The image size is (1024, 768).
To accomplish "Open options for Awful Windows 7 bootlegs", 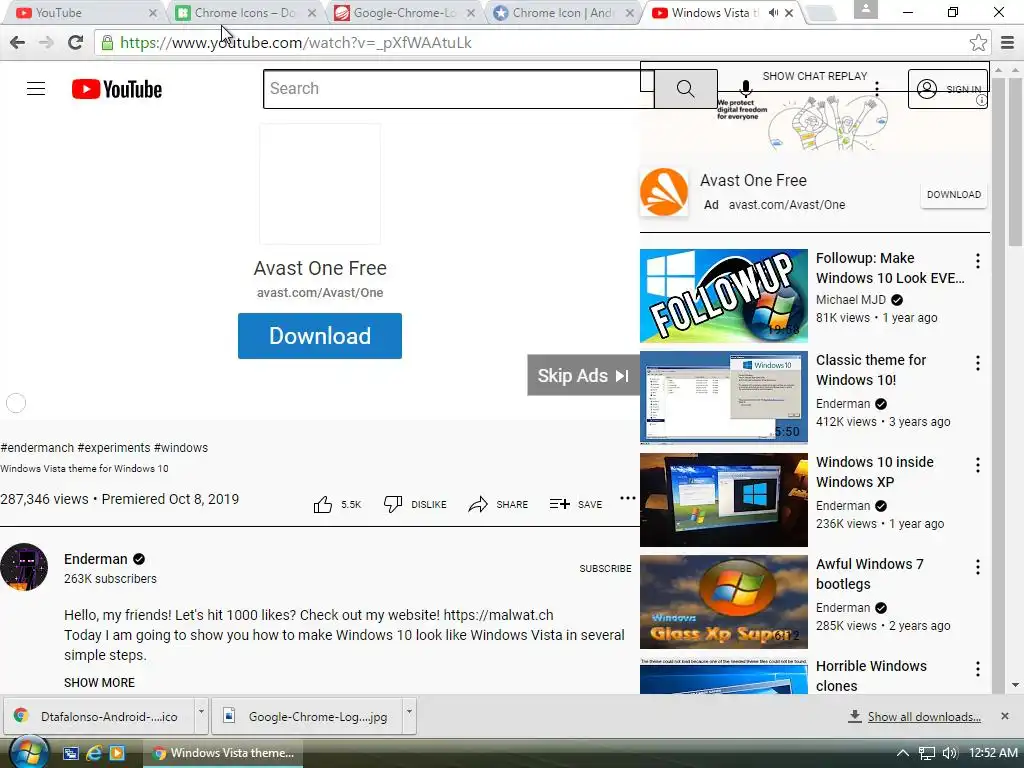I will tap(978, 567).
